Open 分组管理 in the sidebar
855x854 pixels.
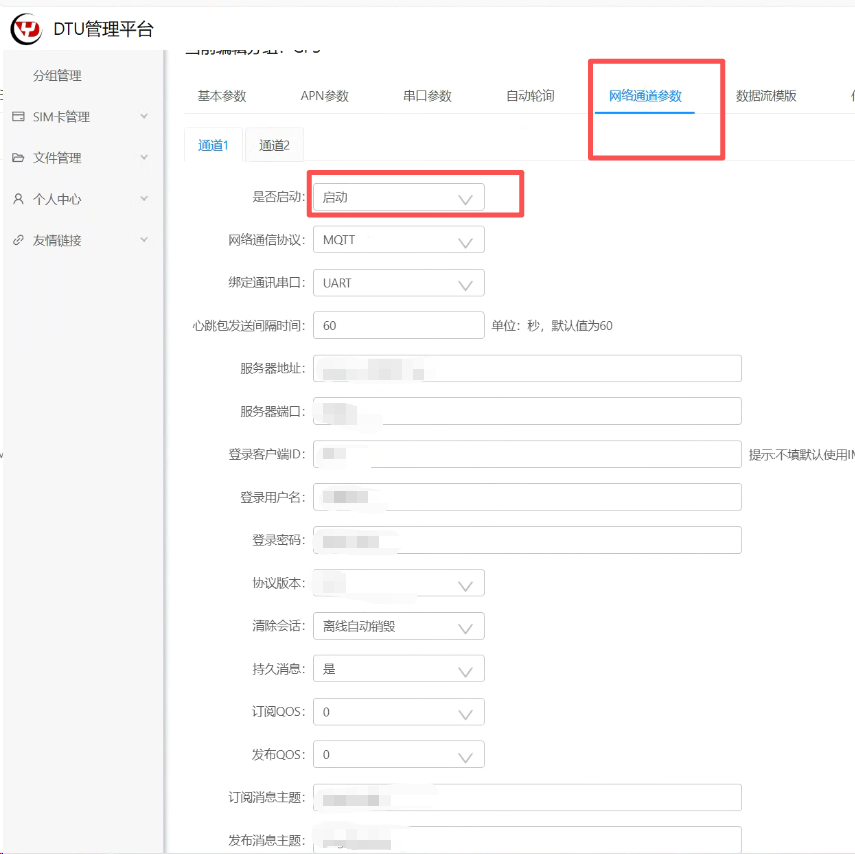(57, 76)
